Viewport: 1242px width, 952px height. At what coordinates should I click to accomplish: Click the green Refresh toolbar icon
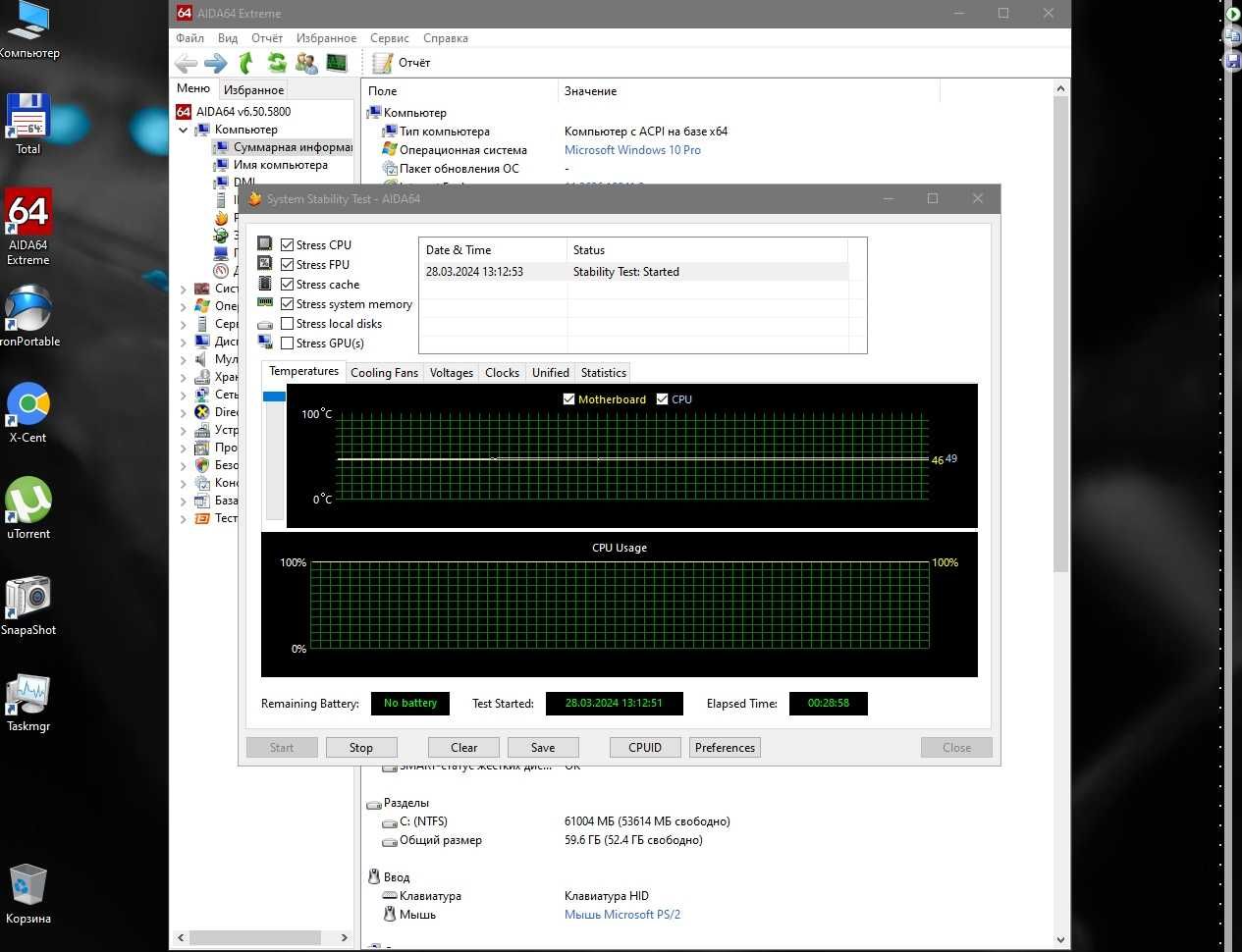pyautogui.click(x=277, y=63)
